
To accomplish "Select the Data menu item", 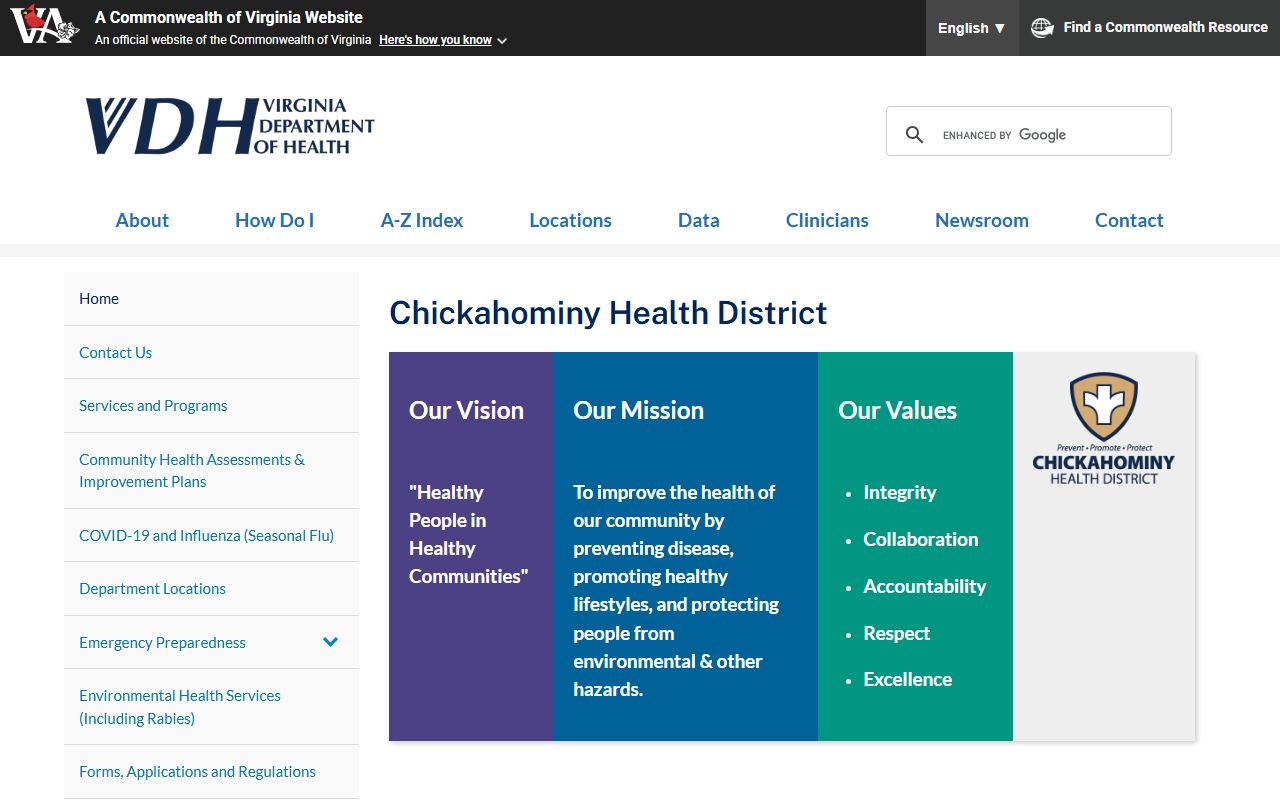I will click(699, 220).
